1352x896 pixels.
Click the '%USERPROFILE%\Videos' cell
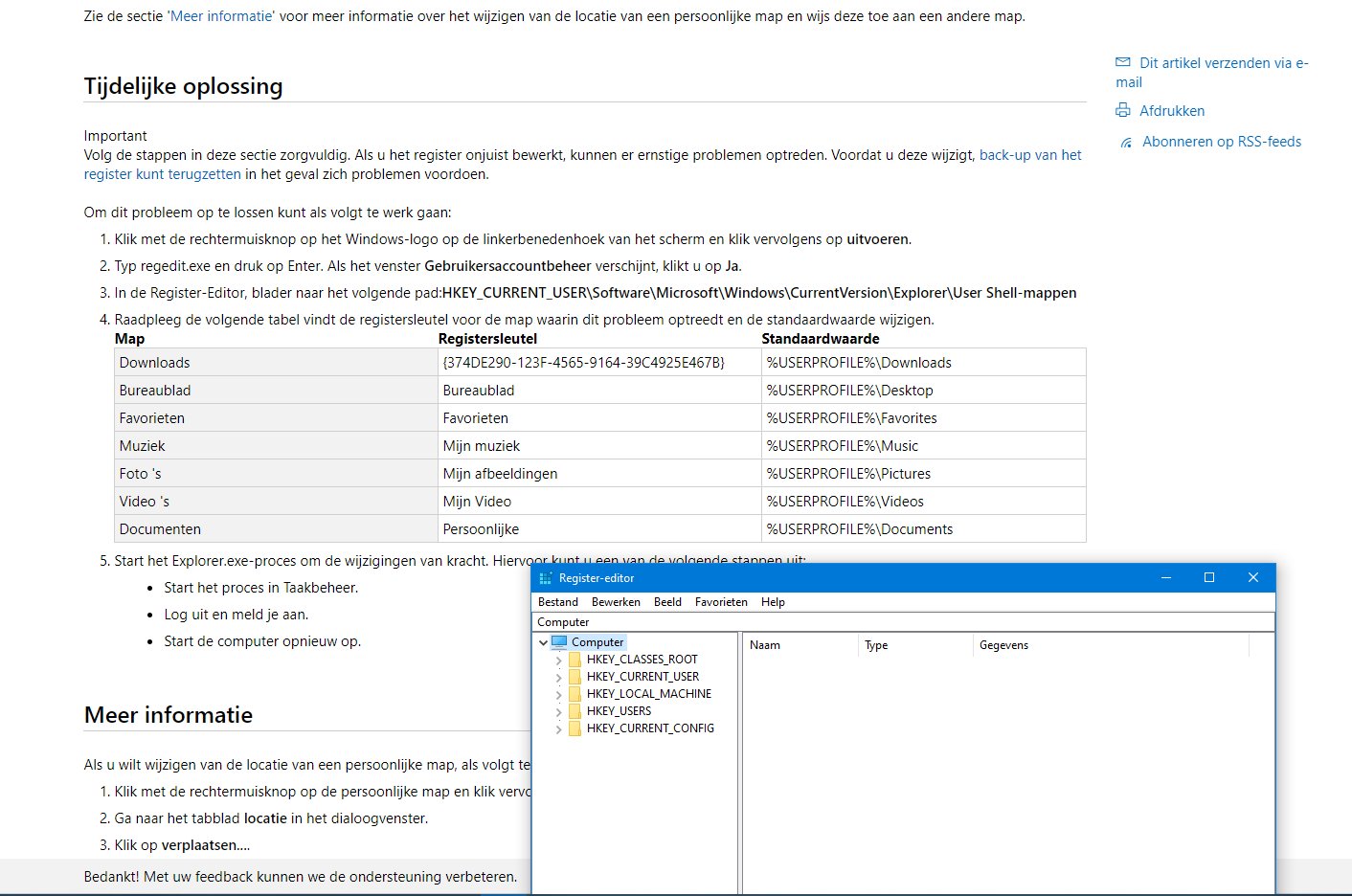coord(924,502)
